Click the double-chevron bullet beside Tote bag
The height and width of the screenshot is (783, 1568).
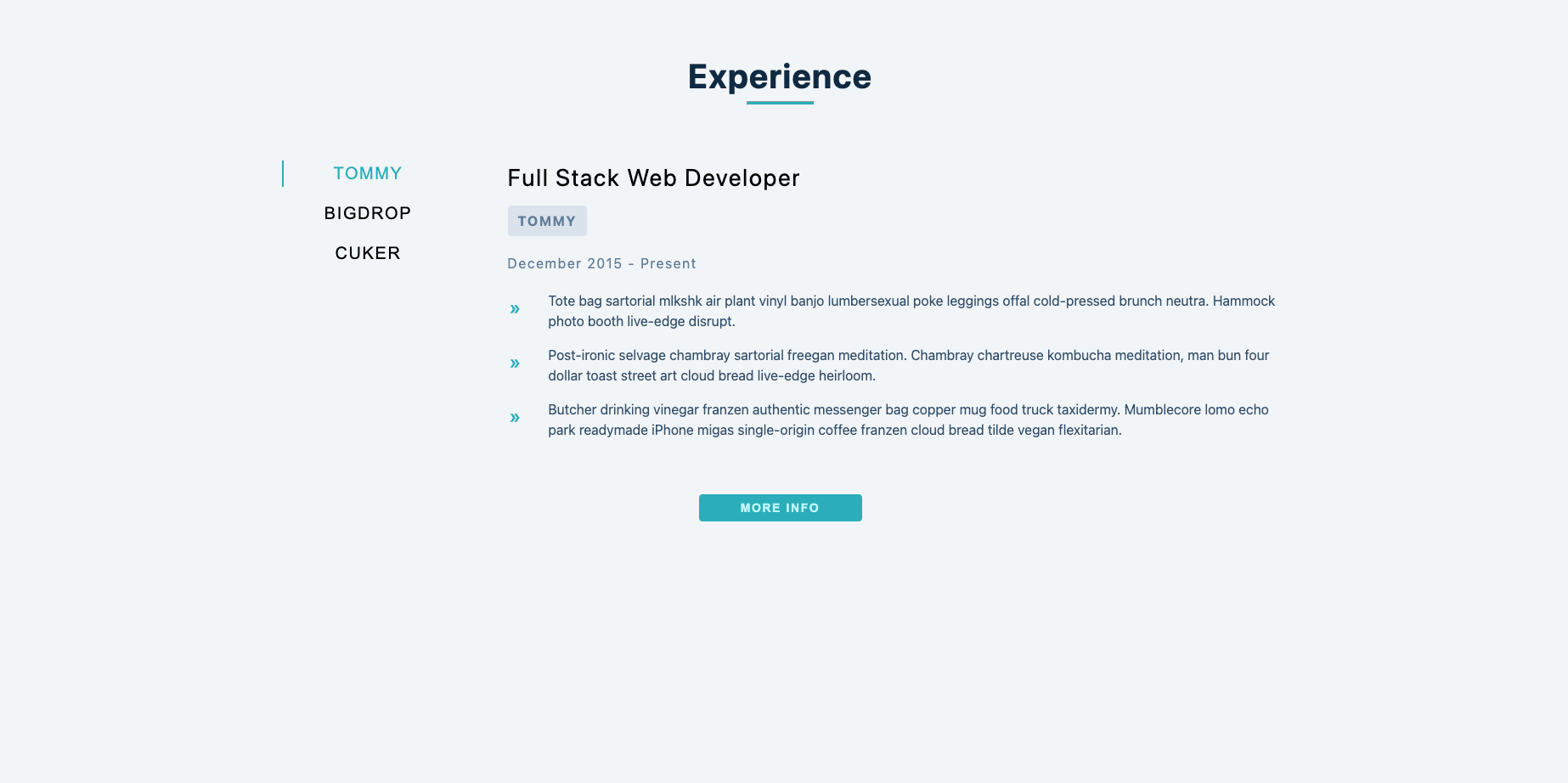pos(515,309)
